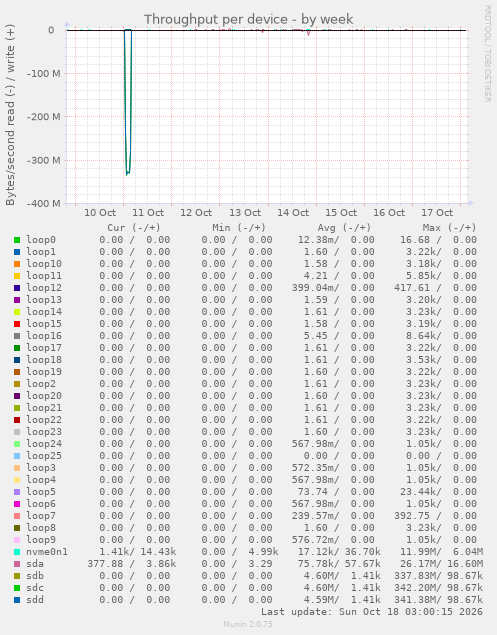The height and width of the screenshot is (635, 497).
Task: Click the loop0 green legend swatch
Action: coord(17,240)
